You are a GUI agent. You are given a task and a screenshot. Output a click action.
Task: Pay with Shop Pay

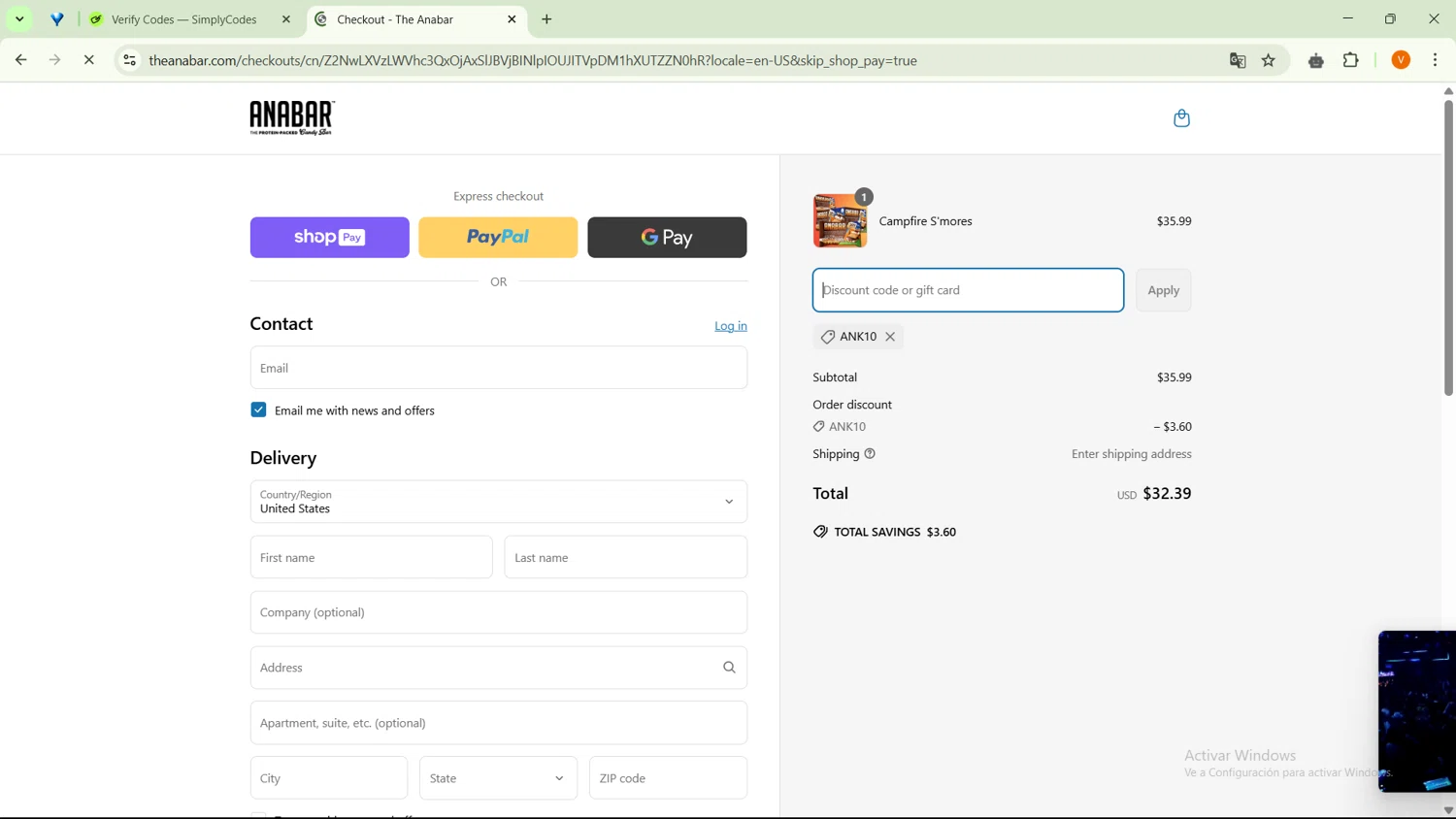pos(330,238)
